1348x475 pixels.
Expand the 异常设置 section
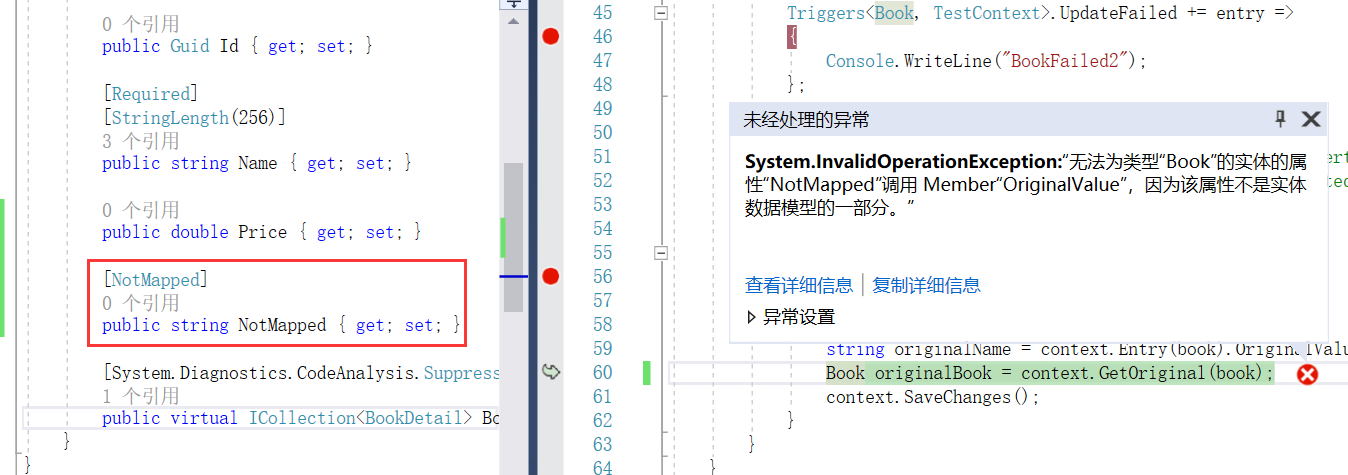click(791, 317)
